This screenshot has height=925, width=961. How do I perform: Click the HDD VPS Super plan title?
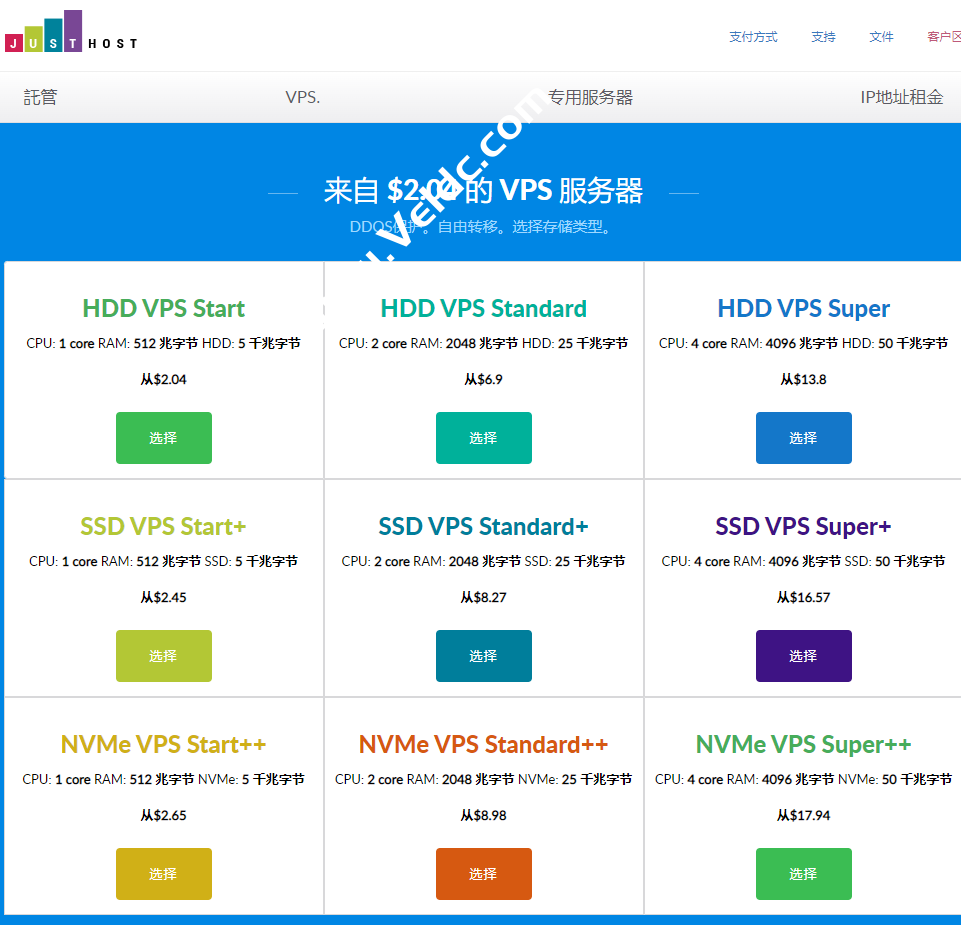tap(803, 309)
